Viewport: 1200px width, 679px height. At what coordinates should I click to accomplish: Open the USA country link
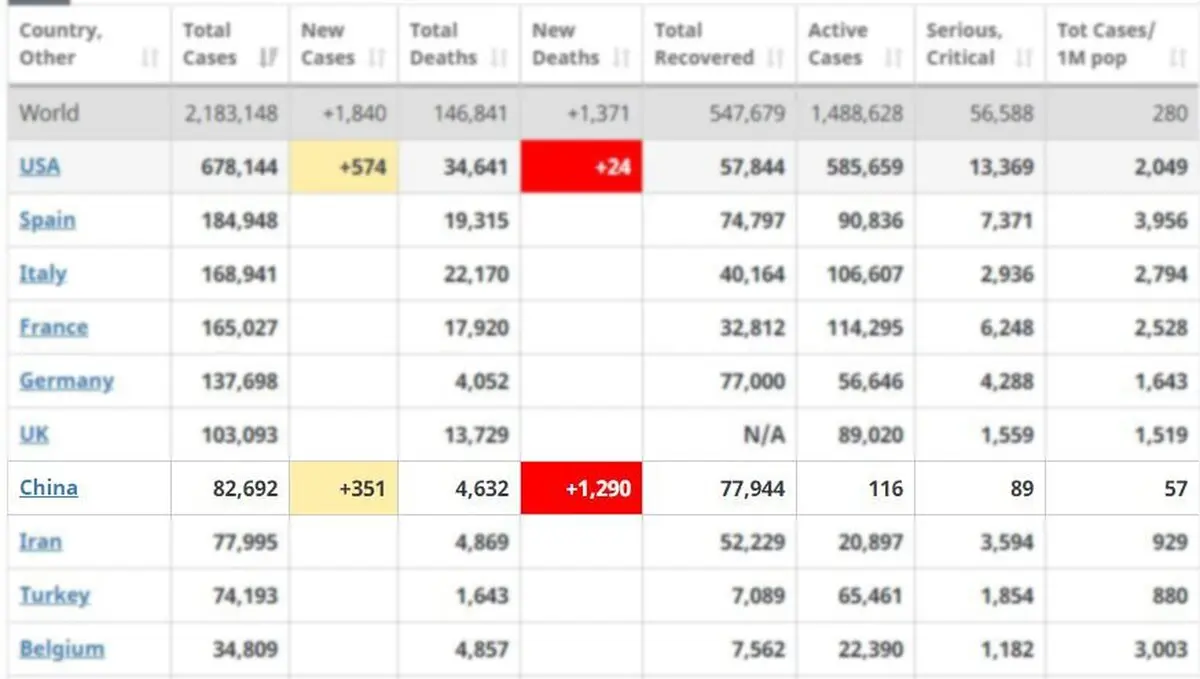tap(39, 166)
